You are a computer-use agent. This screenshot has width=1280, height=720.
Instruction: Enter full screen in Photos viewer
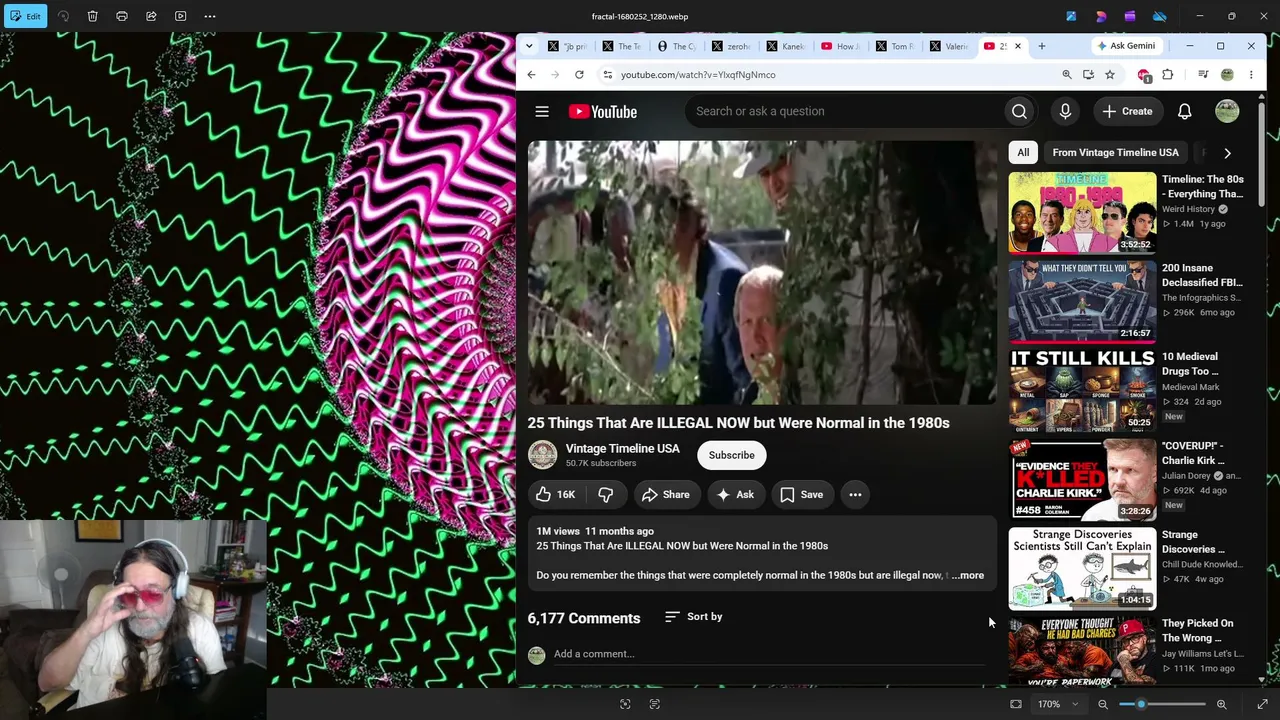click(x=1262, y=704)
